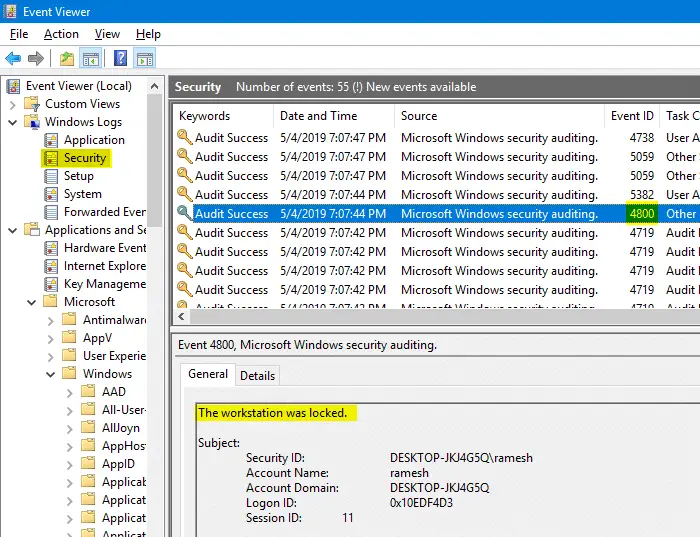700x537 pixels.
Task: Click the key icon on selected 4800 row
Action: pyautogui.click(x=184, y=212)
